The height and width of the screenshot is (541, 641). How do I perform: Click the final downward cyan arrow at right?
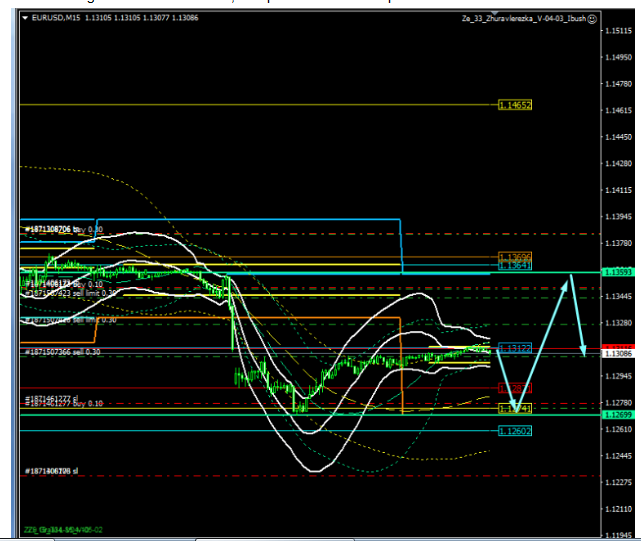click(579, 318)
